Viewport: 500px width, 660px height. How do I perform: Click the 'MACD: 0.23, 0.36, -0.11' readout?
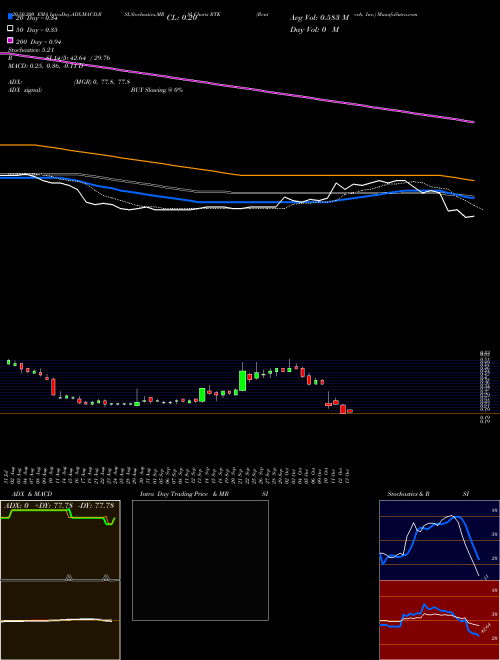45,66
